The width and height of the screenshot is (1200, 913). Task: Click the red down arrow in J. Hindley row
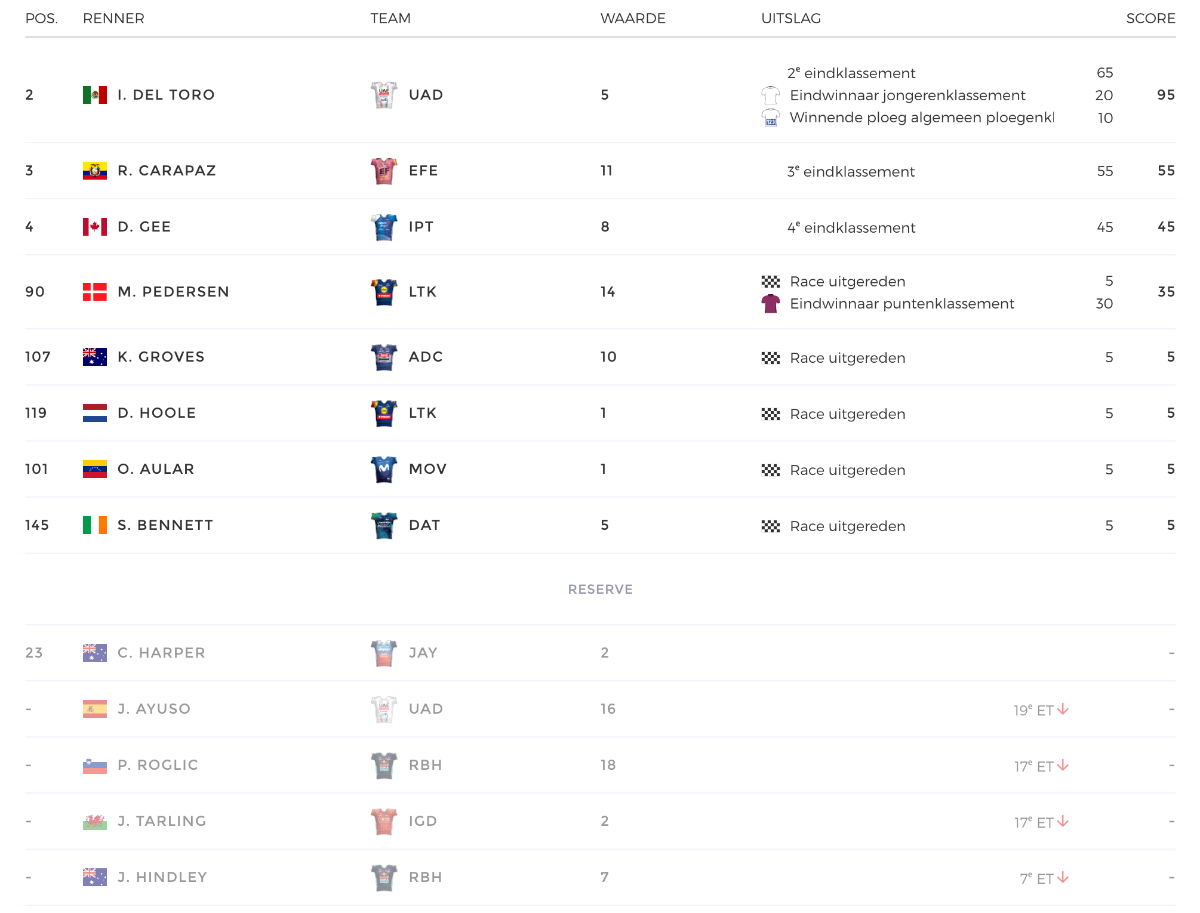point(1063,877)
